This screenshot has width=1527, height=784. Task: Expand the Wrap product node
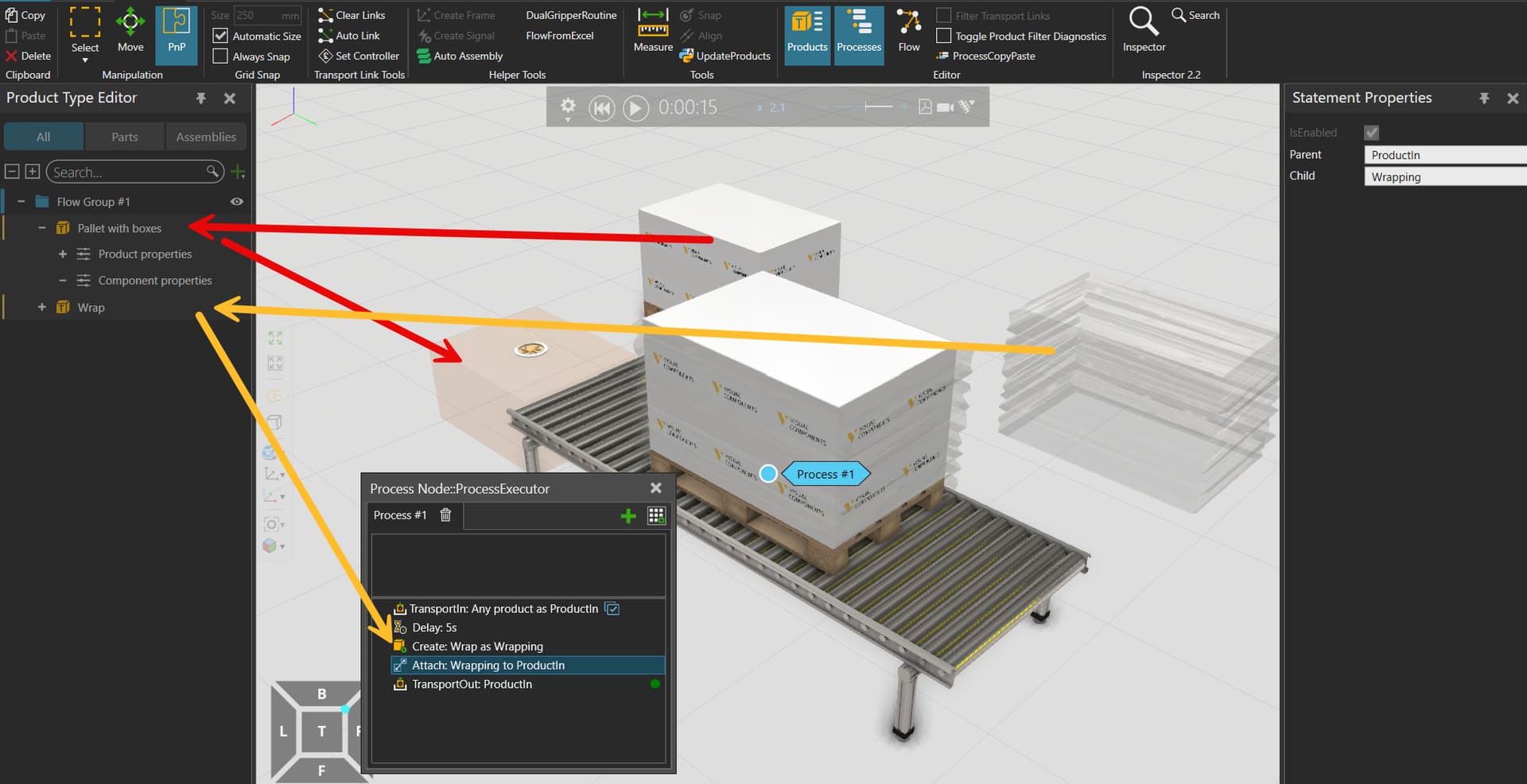click(42, 307)
